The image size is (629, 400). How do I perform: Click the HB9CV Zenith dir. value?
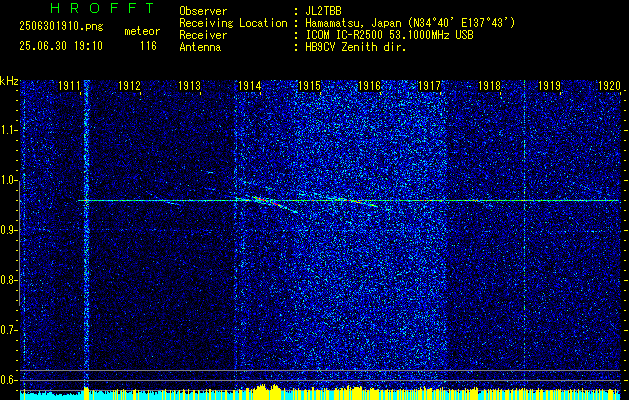tap(356, 47)
